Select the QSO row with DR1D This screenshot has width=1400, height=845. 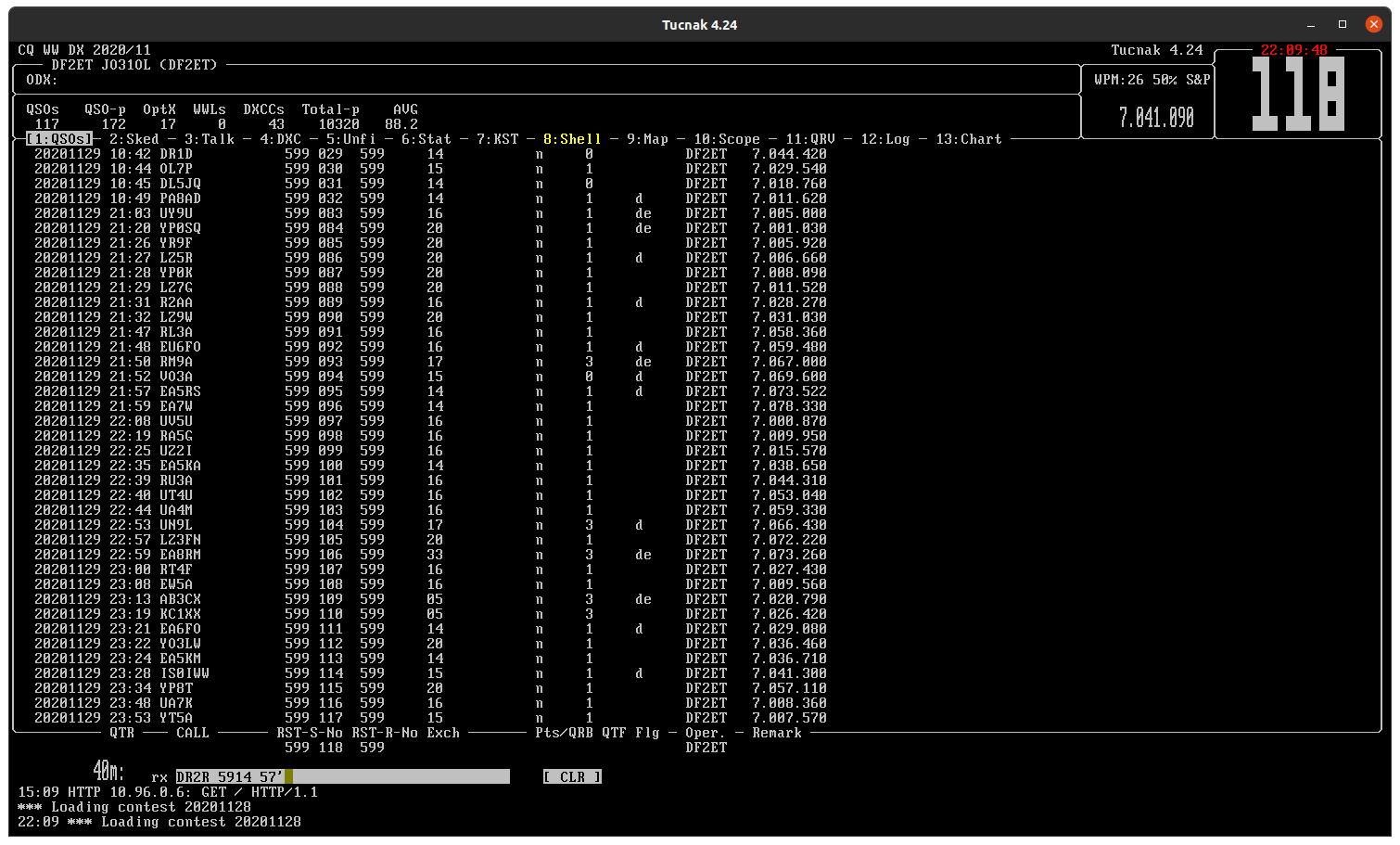coord(430,154)
